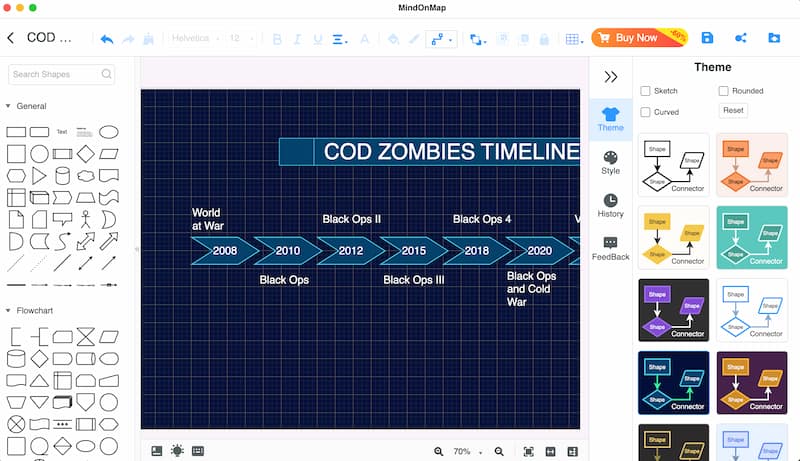Viewport: 800px width, 461px height.
Task: Click the format painter icon
Action: coord(148,39)
